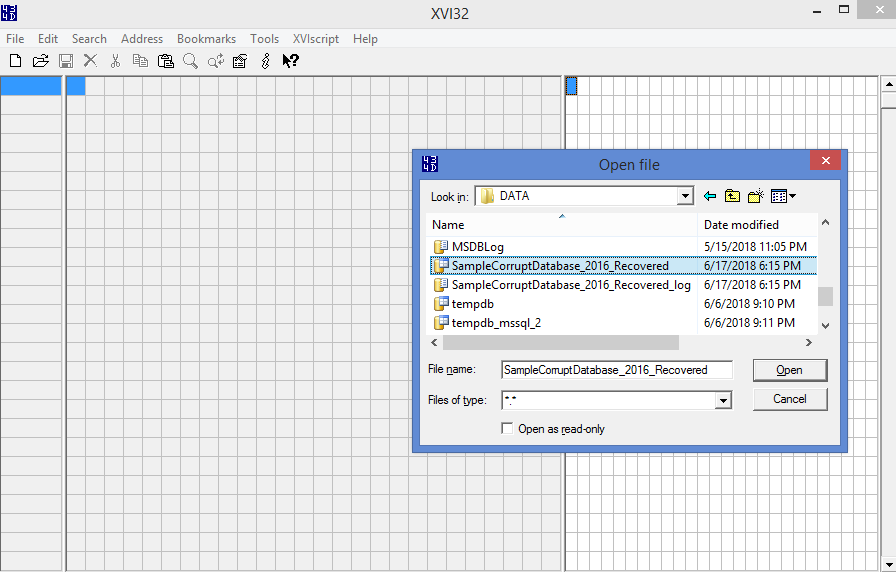Close the Open file dialog
This screenshot has height=572, width=896.
pos(825,161)
